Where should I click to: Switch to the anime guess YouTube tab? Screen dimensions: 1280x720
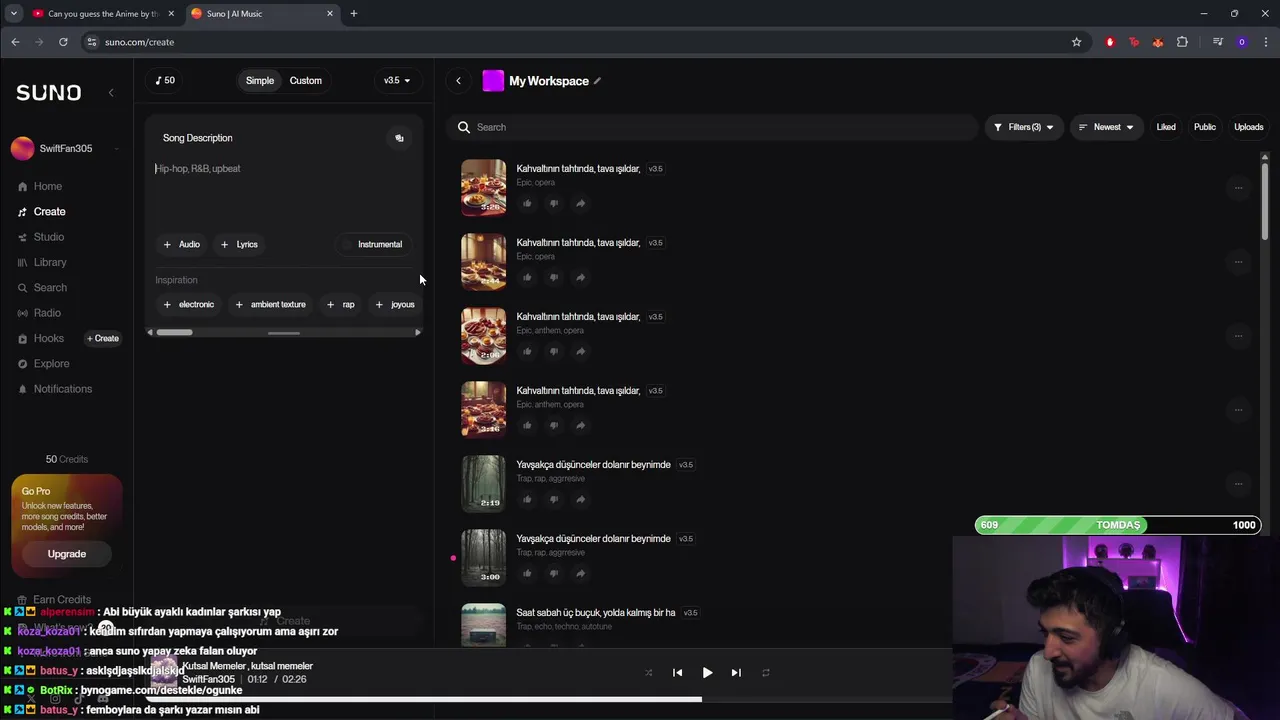[101, 14]
